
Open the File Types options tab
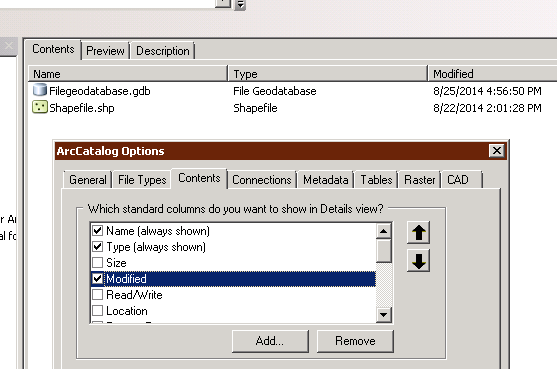coord(142,180)
